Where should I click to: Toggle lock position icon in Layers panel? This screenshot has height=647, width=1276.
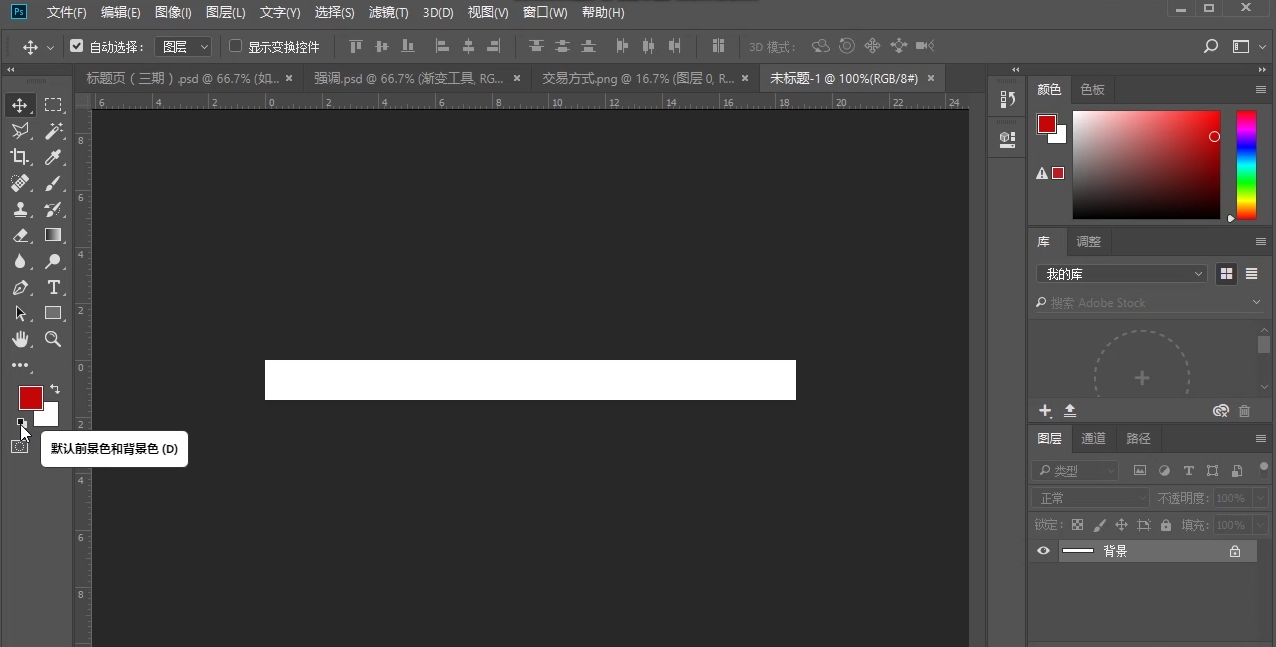tap(1121, 525)
